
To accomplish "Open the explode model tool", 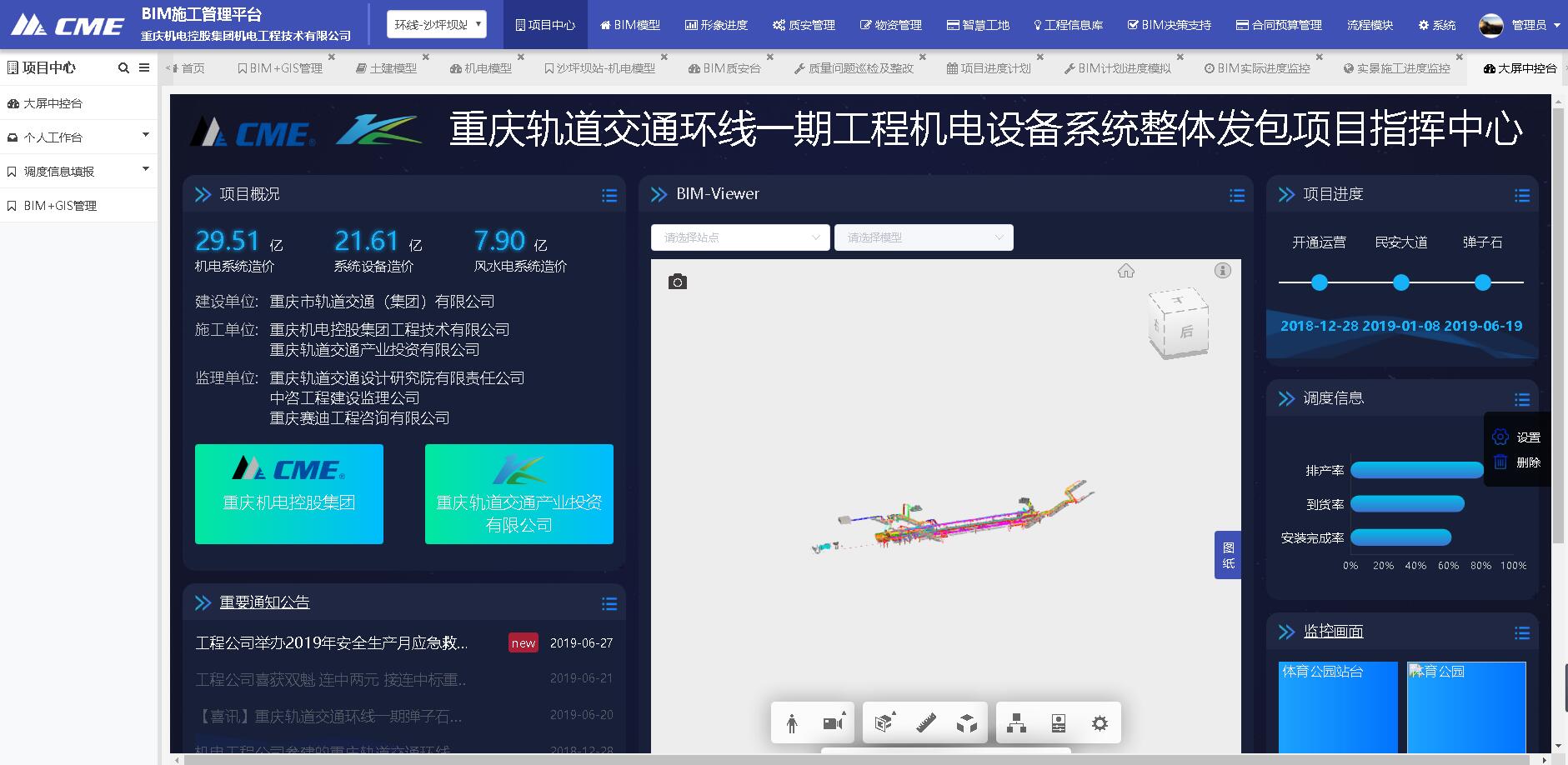I will 967,723.
